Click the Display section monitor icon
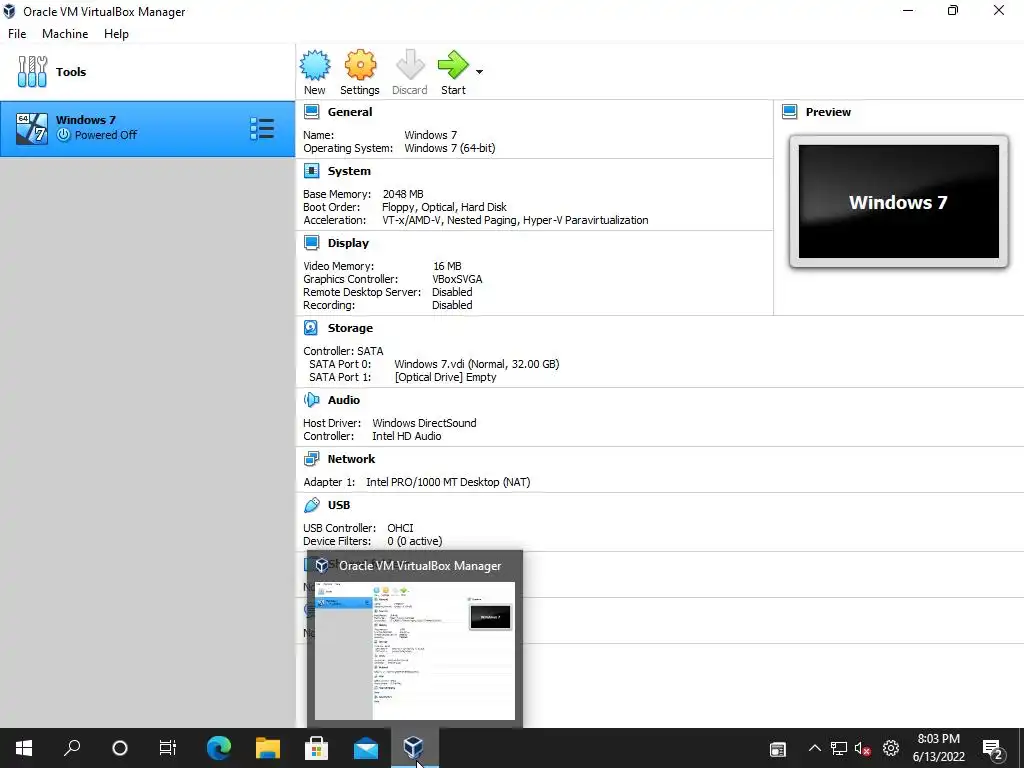Viewport: 1024px width, 768px height. tap(312, 243)
